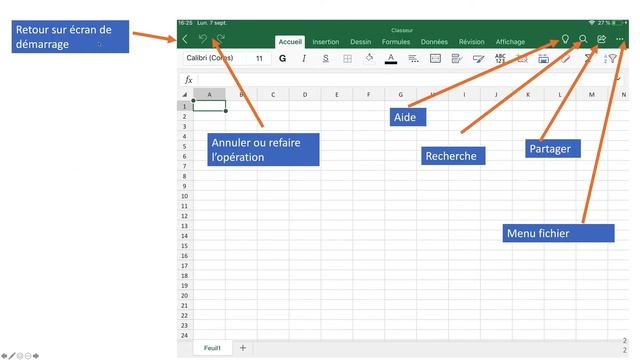The image size is (640, 360).
Task: Switch to the Données tab
Action: 434,42
